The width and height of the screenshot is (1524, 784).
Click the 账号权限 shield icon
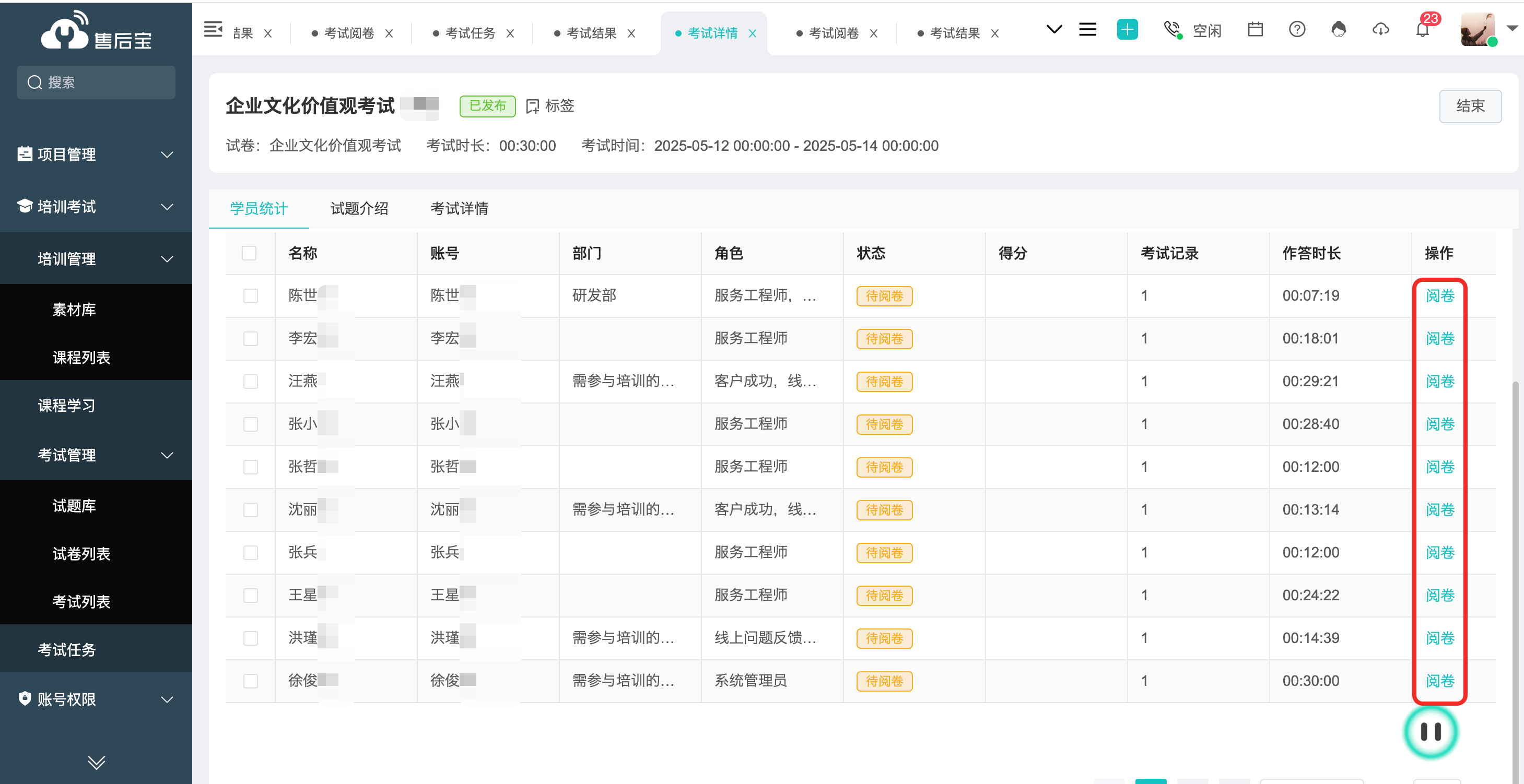click(25, 698)
